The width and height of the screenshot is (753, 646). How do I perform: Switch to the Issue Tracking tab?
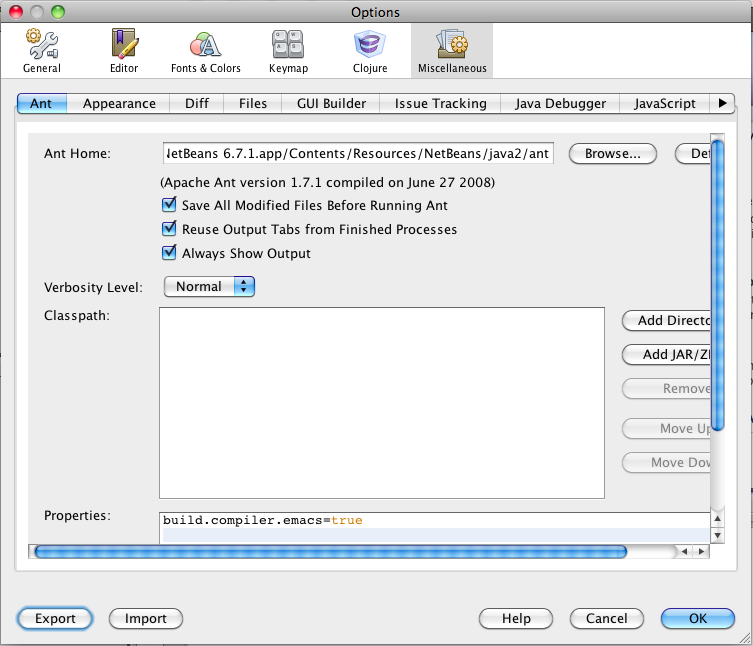click(x=440, y=103)
